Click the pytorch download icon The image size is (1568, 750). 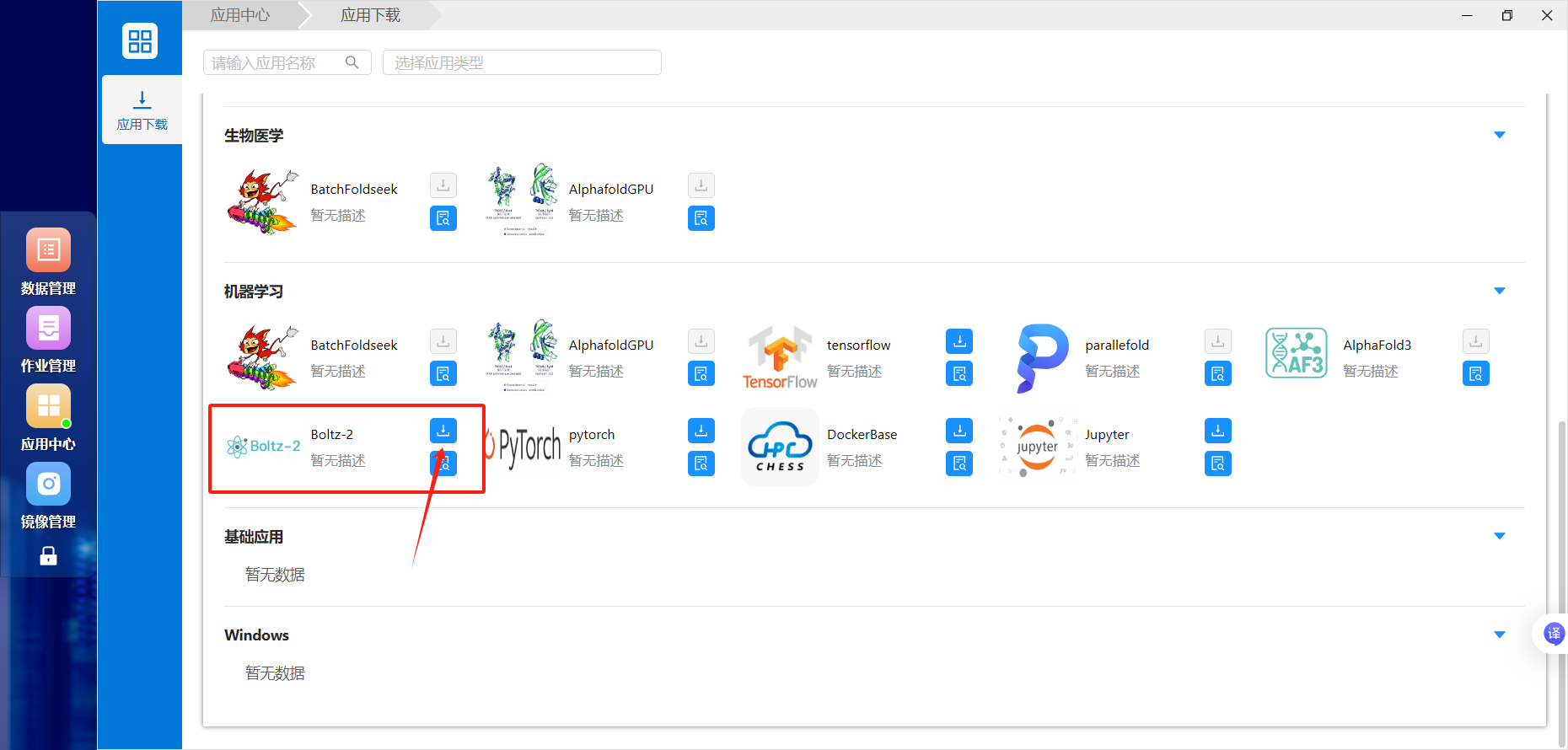coord(701,430)
